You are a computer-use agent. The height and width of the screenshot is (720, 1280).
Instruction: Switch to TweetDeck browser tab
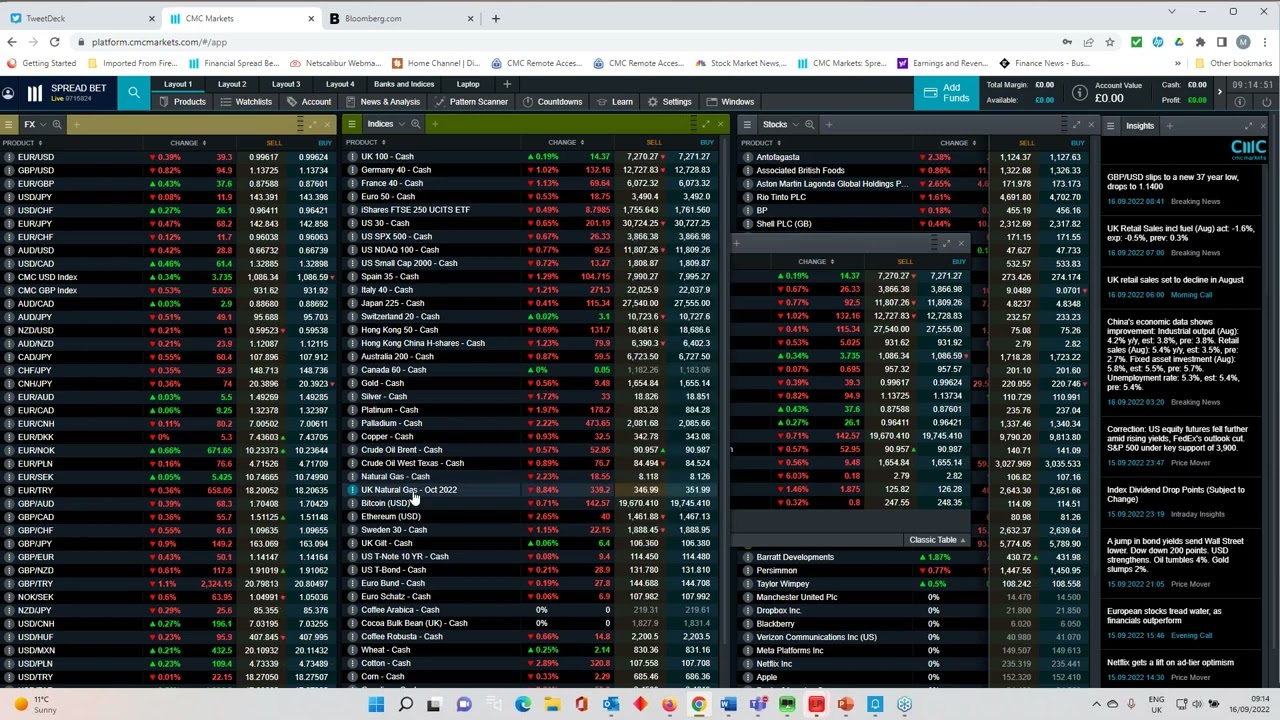pyautogui.click(x=80, y=18)
